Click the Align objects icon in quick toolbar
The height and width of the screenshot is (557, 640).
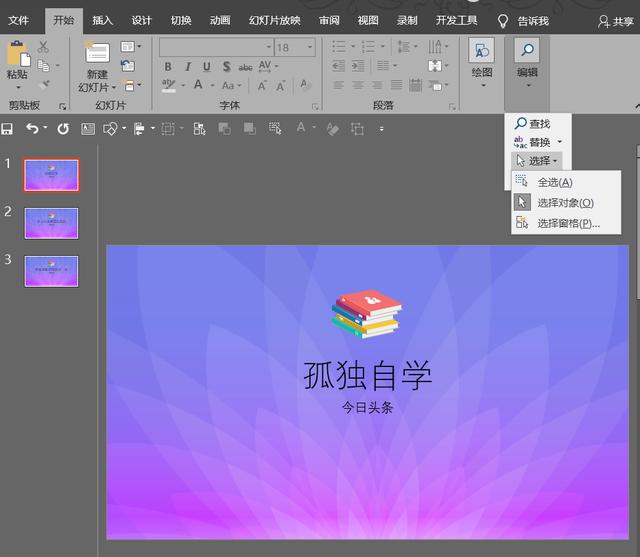139,129
